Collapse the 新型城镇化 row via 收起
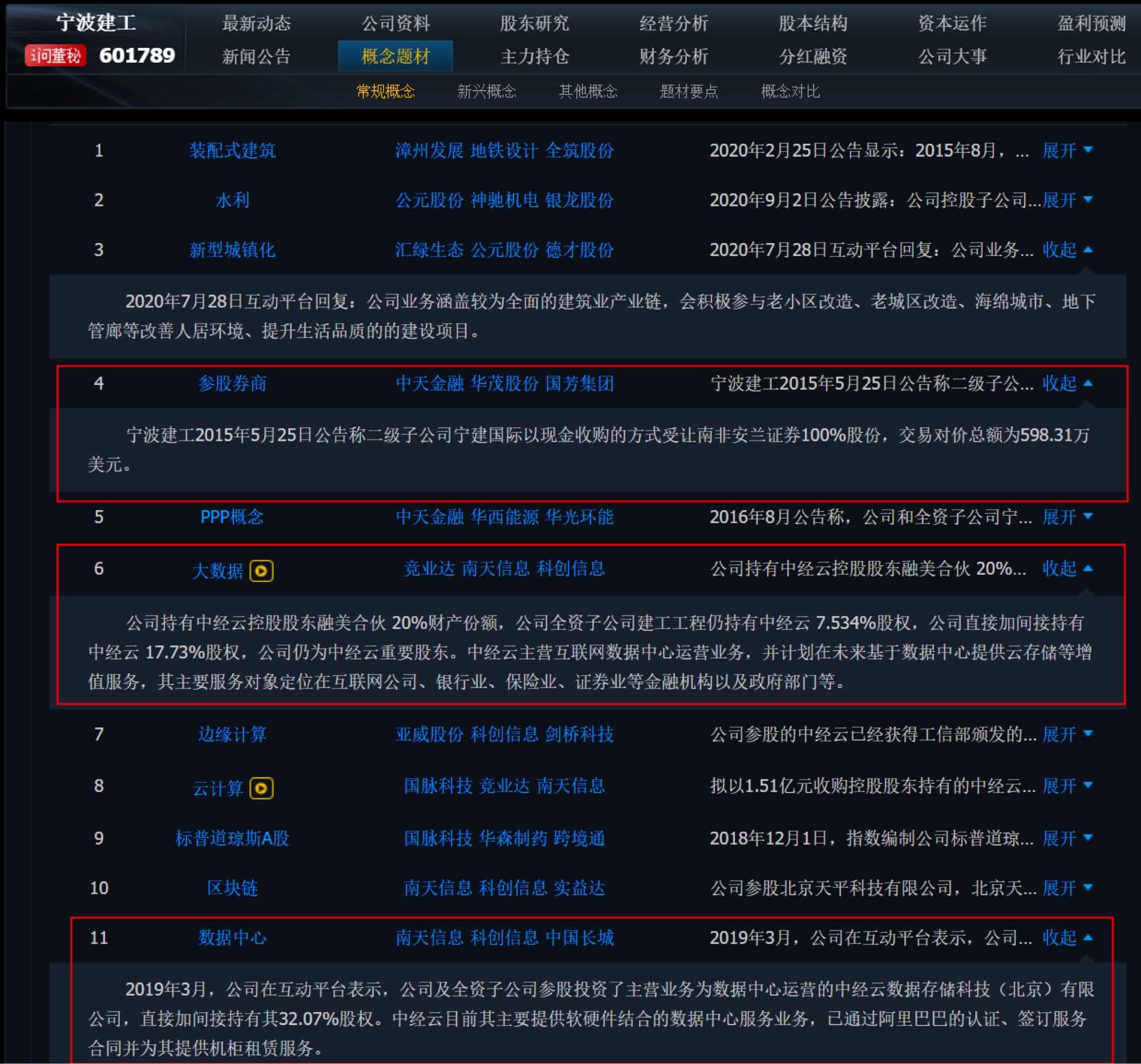The image size is (1141, 1064). (1067, 250)
